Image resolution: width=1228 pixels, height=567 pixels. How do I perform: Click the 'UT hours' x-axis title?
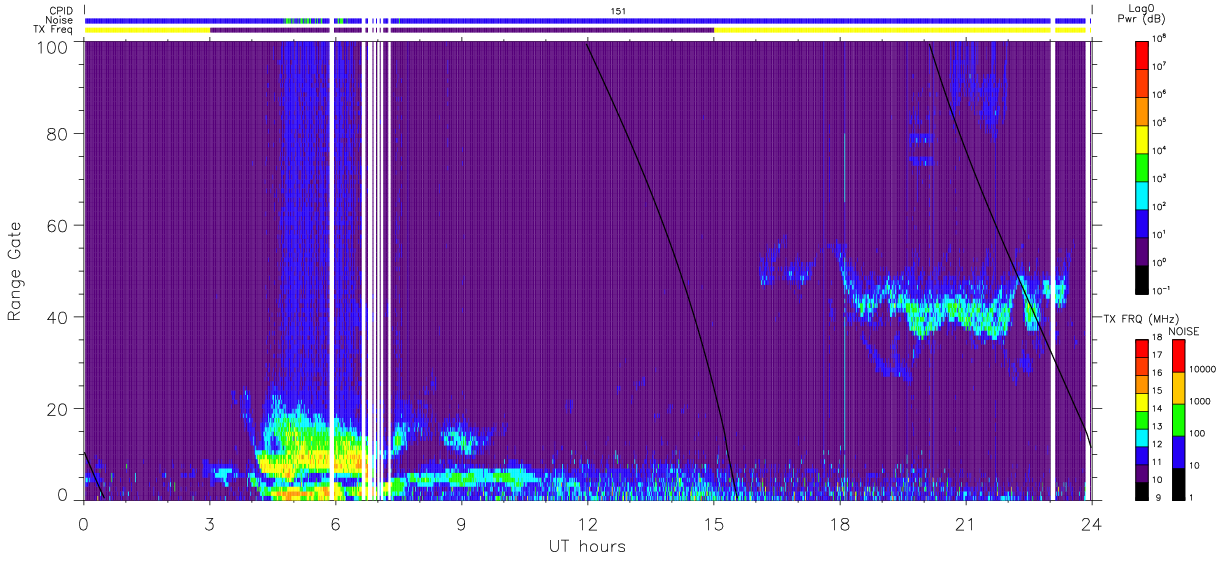[x=586, y=546]
